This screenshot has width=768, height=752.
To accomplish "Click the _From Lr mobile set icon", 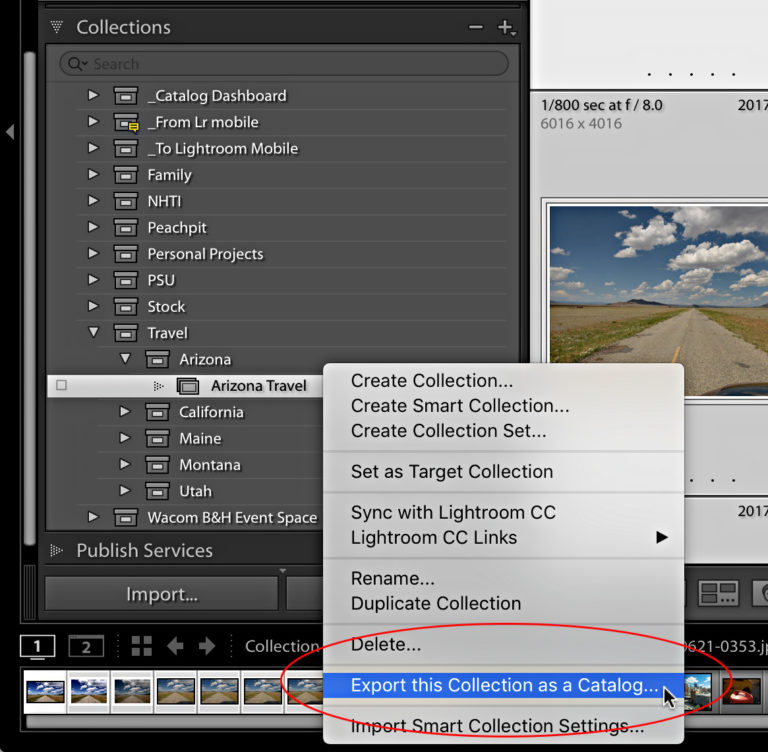I will [126, 122].
